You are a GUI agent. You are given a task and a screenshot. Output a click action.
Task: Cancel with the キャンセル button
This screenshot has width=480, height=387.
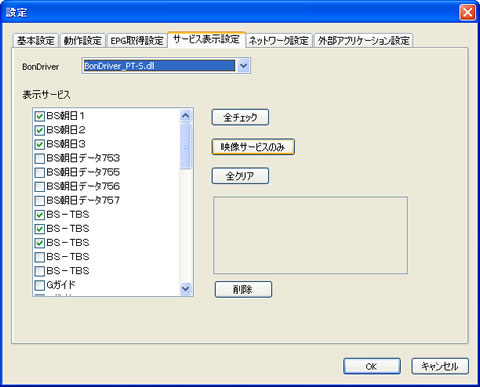pos(440,366)
